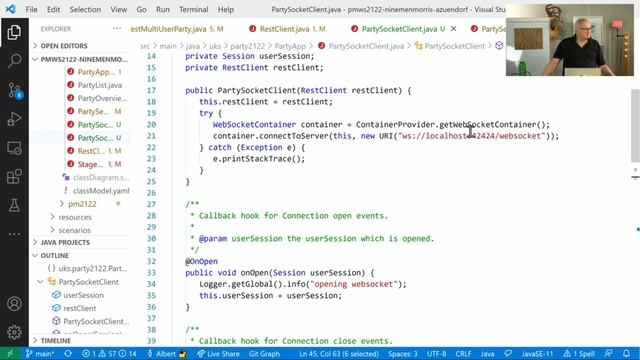640x360 pixels.
Task: Open the Remote Explorer view
Action: click(14, 148)
